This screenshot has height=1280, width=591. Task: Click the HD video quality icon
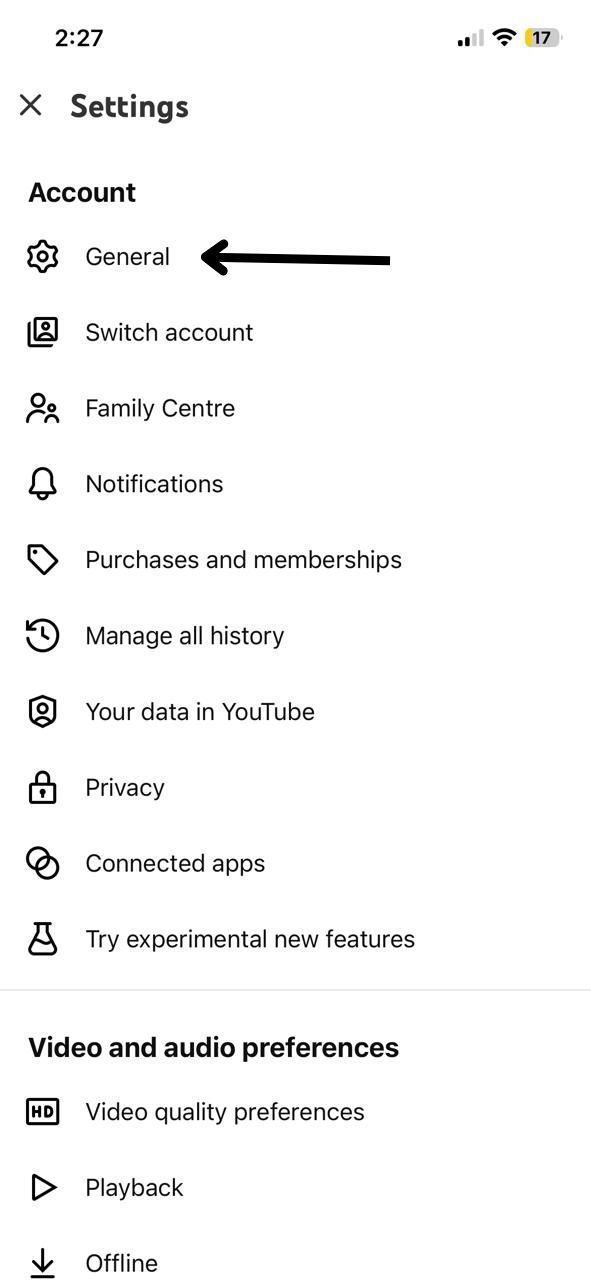coord(42,1111)
